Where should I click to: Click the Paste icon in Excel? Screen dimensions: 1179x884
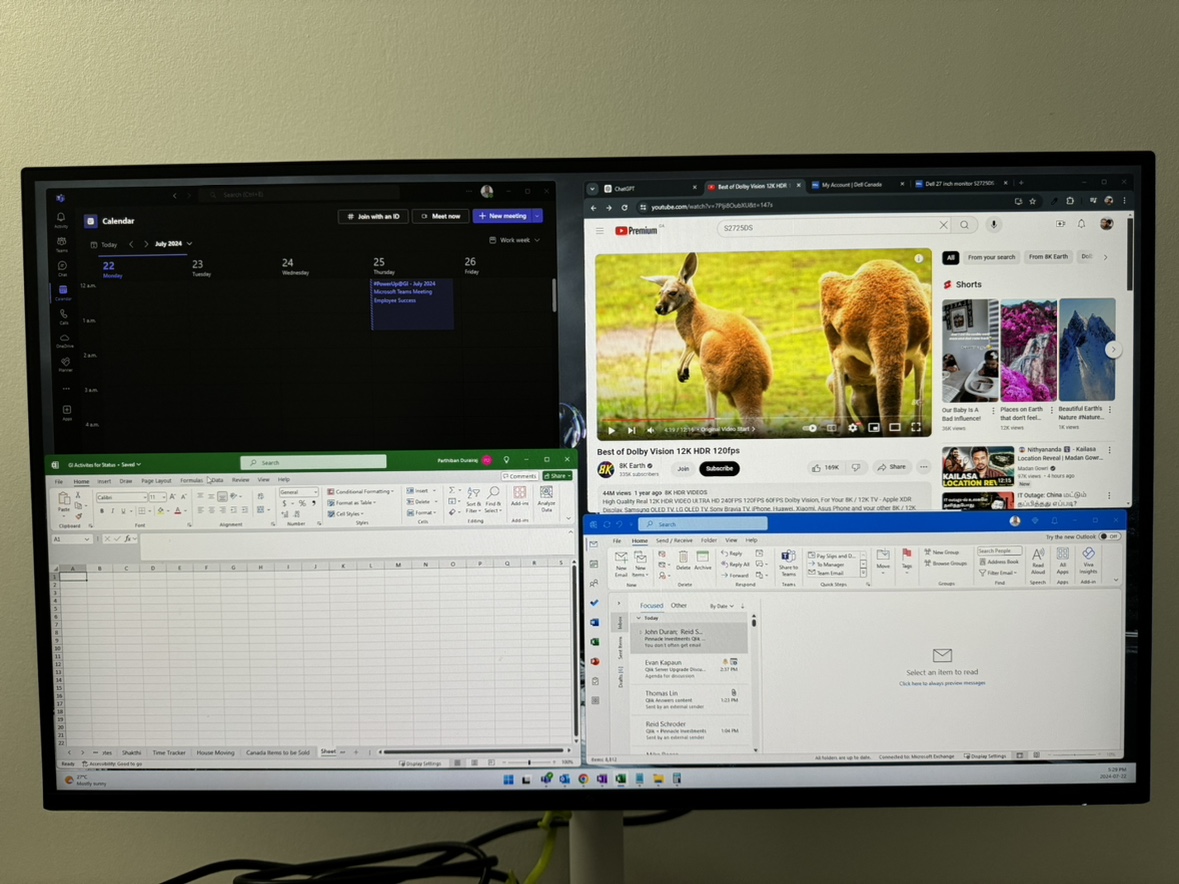[64, 501]
